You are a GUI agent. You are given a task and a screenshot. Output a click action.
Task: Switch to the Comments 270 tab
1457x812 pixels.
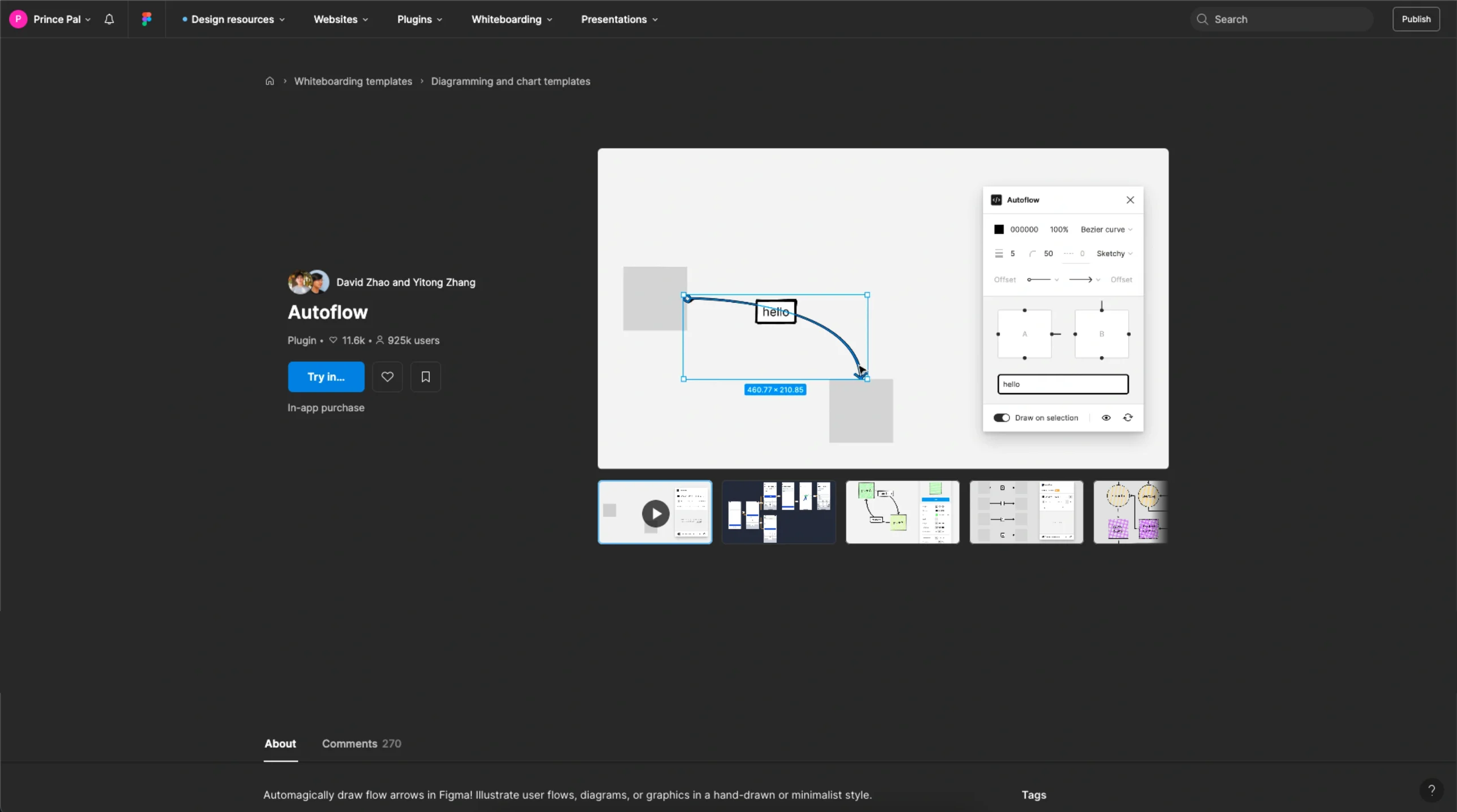(x=361, y=744)
